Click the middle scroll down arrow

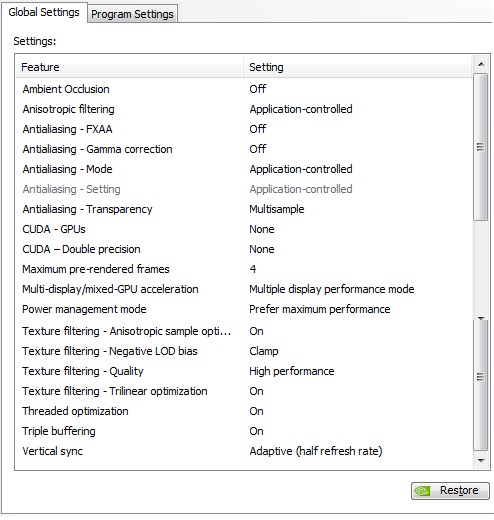(481, 318)
